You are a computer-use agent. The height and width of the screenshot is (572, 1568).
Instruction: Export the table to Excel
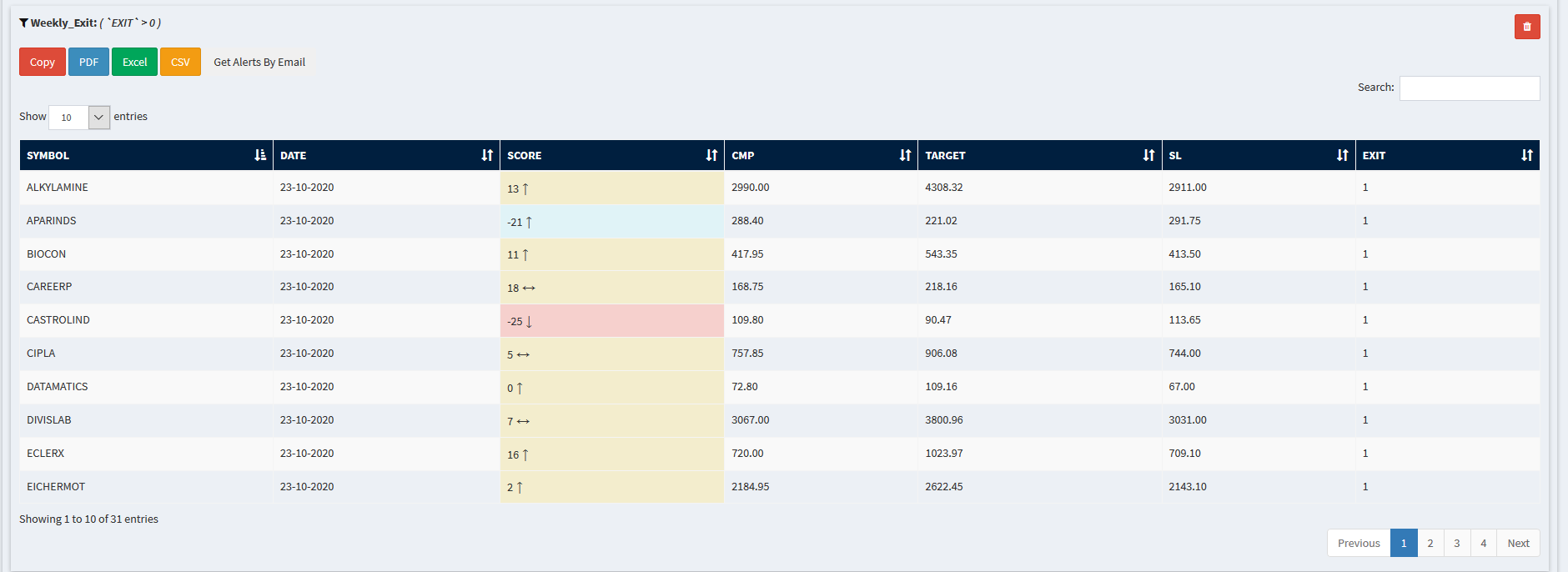click(x=134, y=62)
